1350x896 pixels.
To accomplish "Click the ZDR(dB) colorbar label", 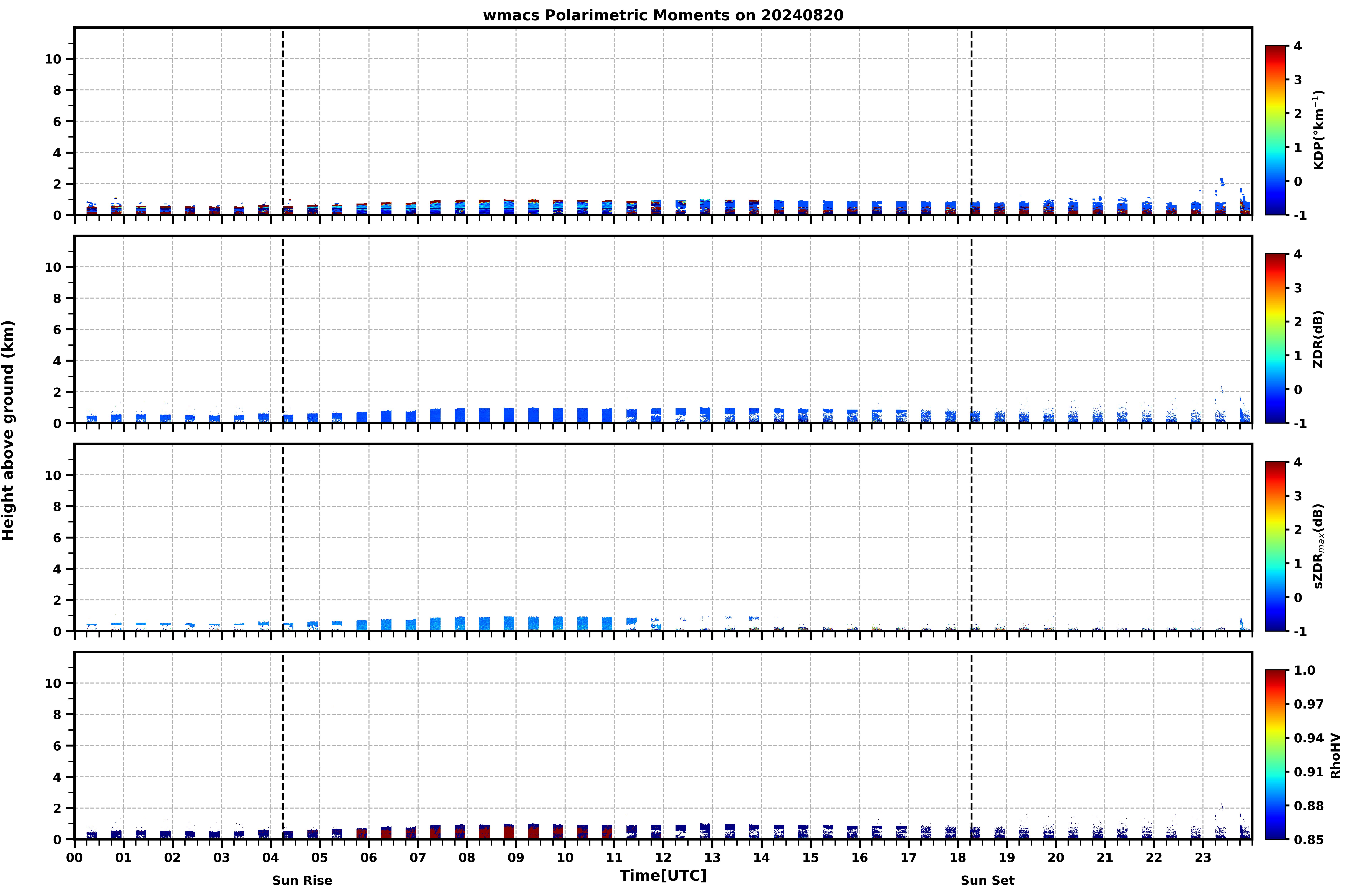I will pyautogui.click(x=1318, y=339).
